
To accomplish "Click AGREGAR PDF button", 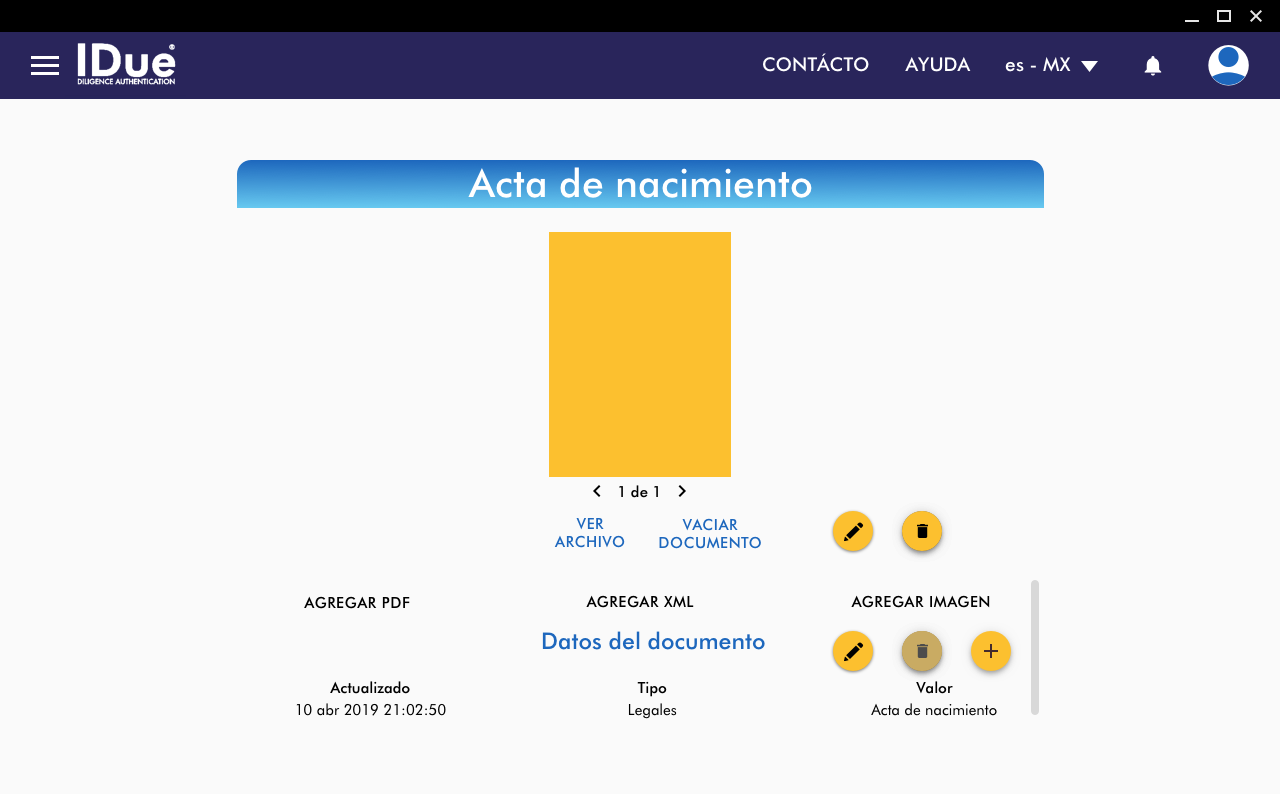I will click(357, 603).
